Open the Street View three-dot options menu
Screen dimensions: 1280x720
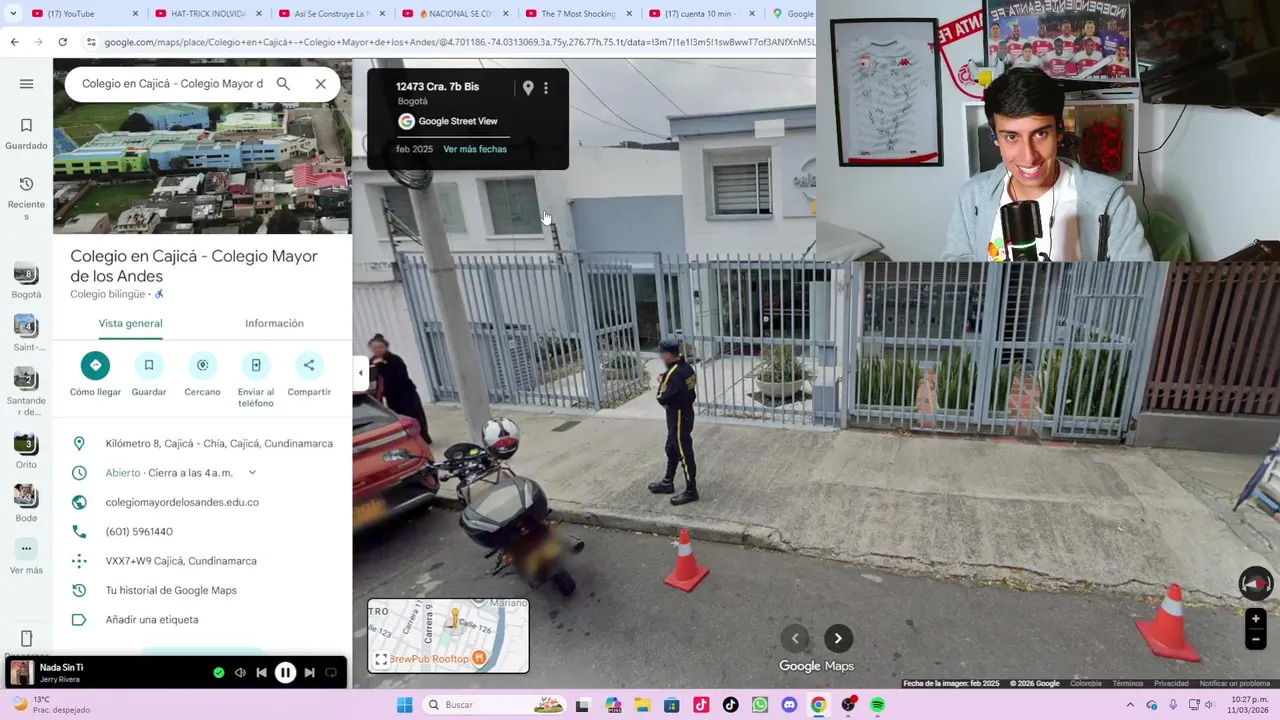[x=546, y=88]
